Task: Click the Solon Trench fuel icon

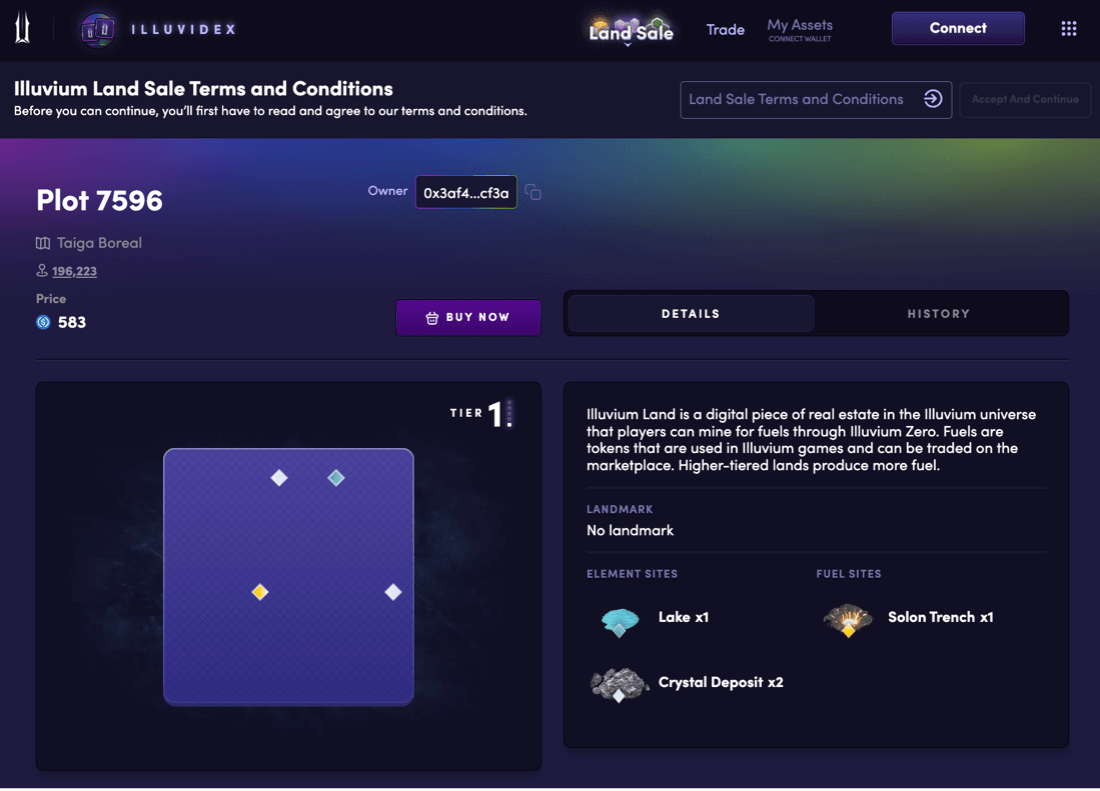Action: click(x=847, y=620)
